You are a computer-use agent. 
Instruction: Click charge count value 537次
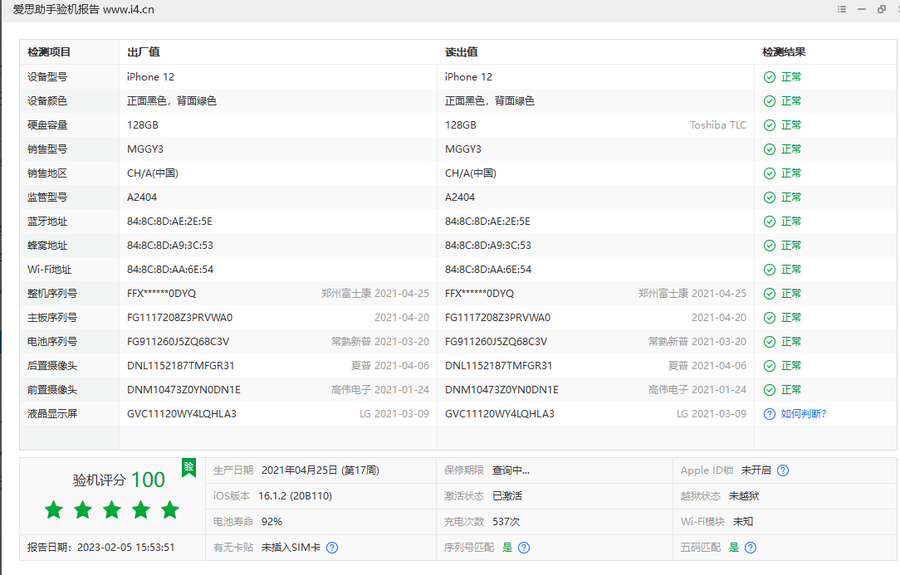tap(506, 522)
